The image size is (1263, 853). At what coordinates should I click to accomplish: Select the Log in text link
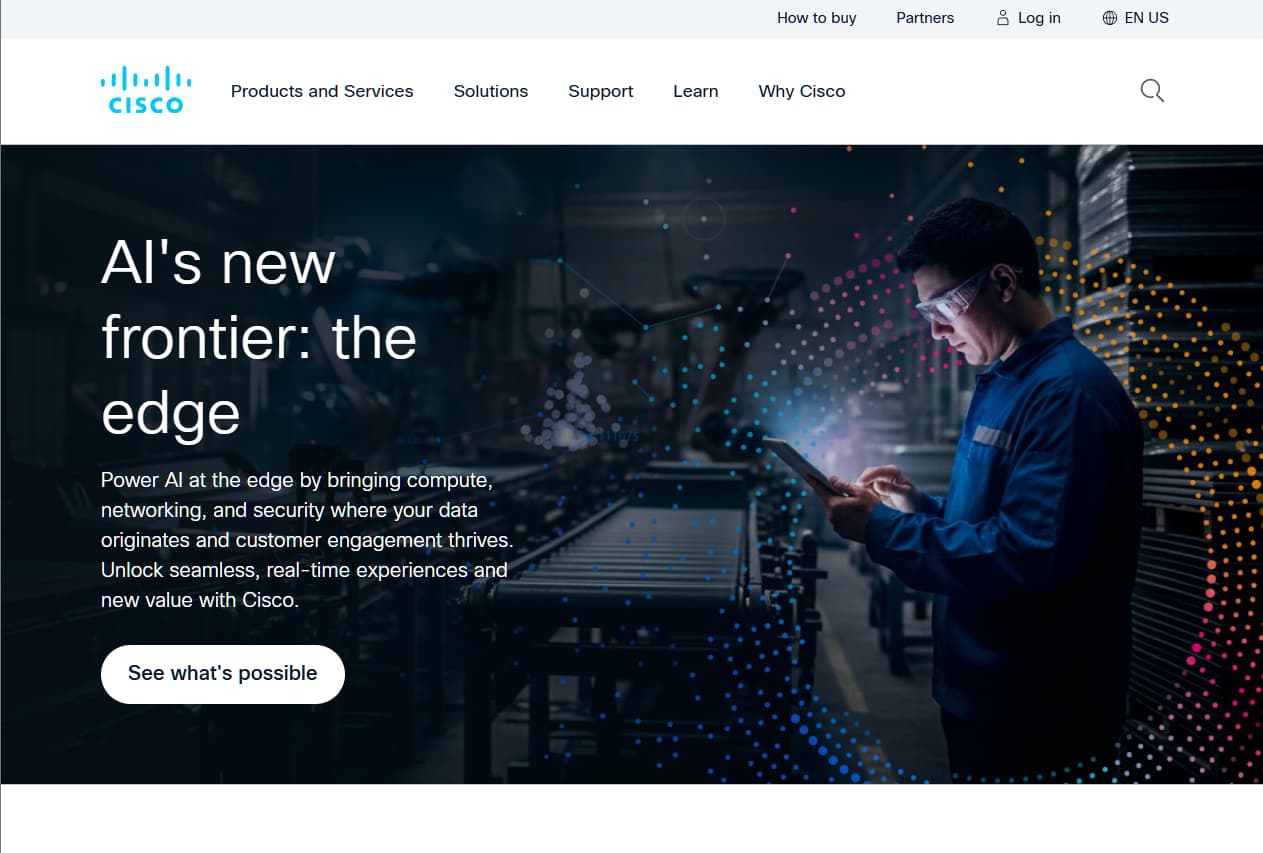(1039, 18)
